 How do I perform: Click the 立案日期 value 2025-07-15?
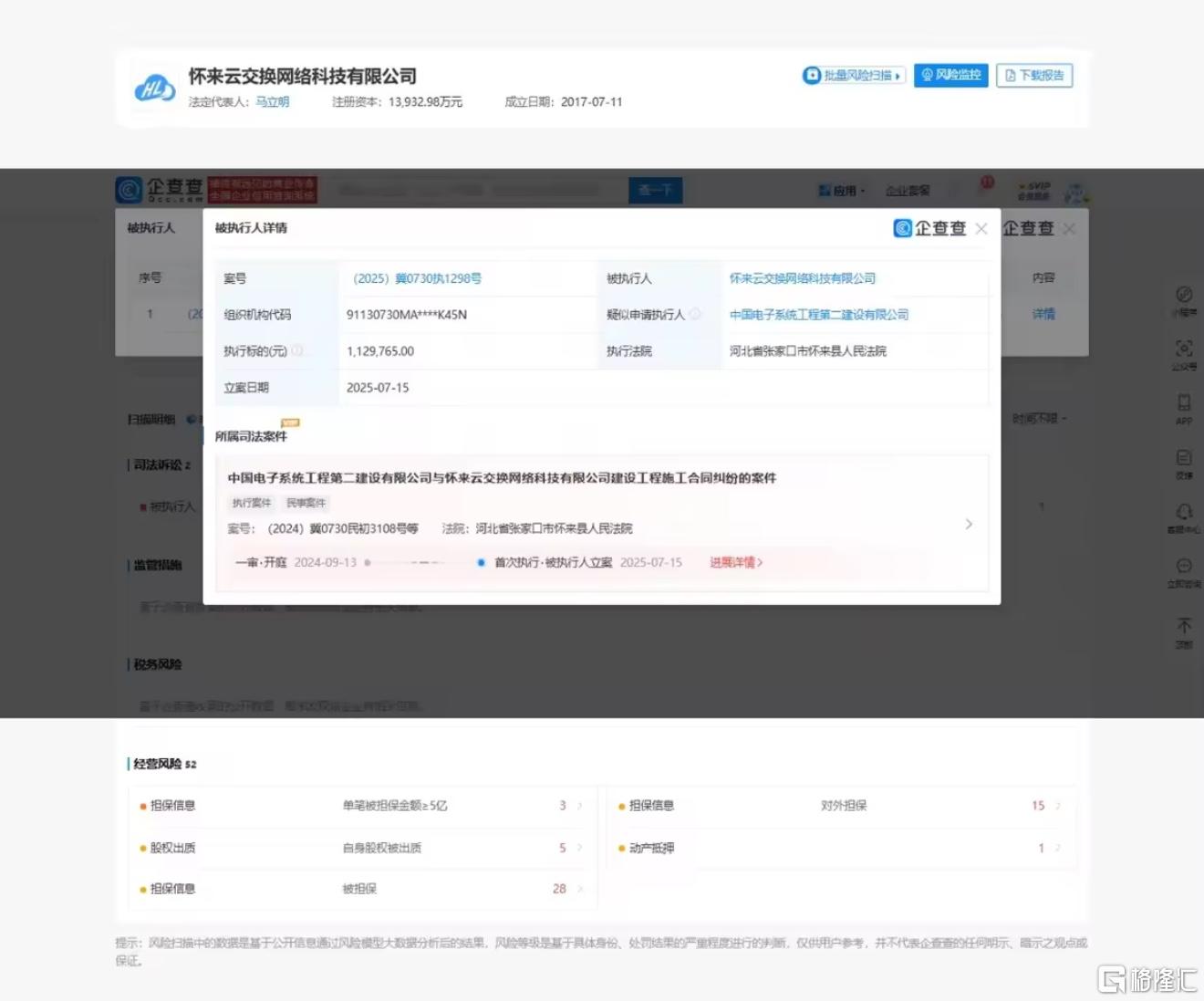[x=378, y=388]
